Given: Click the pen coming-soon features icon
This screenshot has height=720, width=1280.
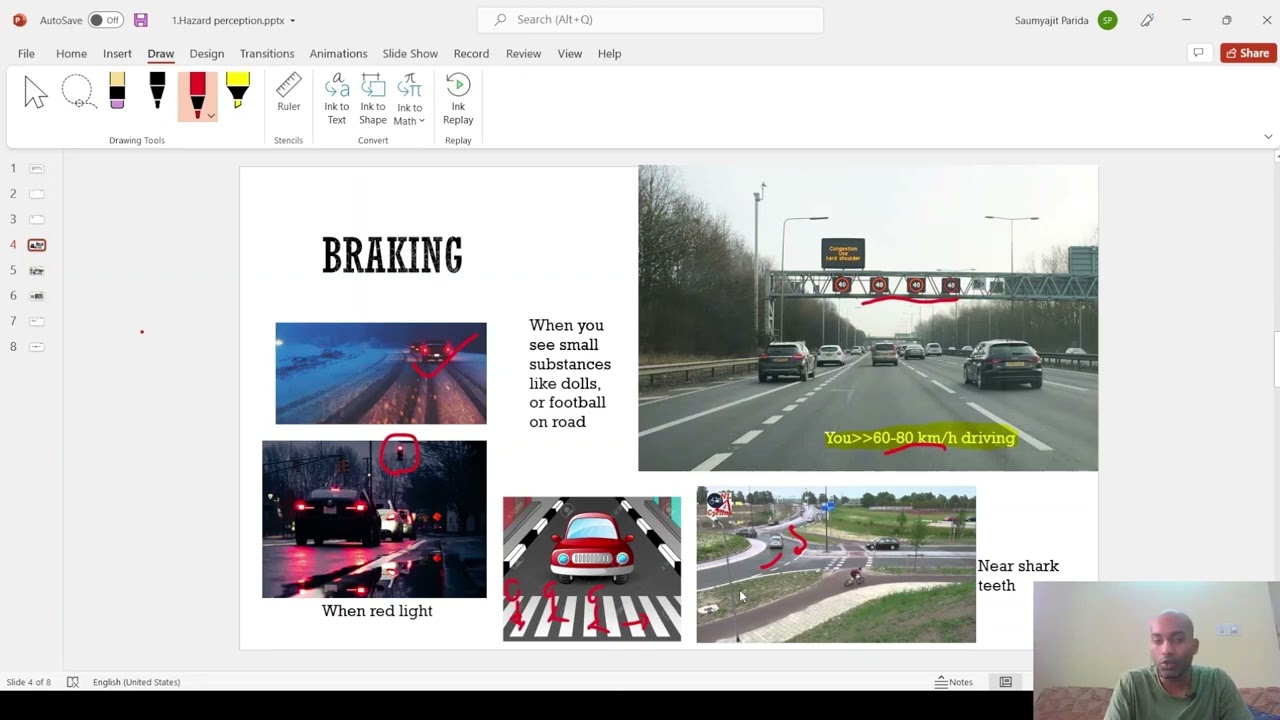Looking at the screenshot, I should (1147, 20).
